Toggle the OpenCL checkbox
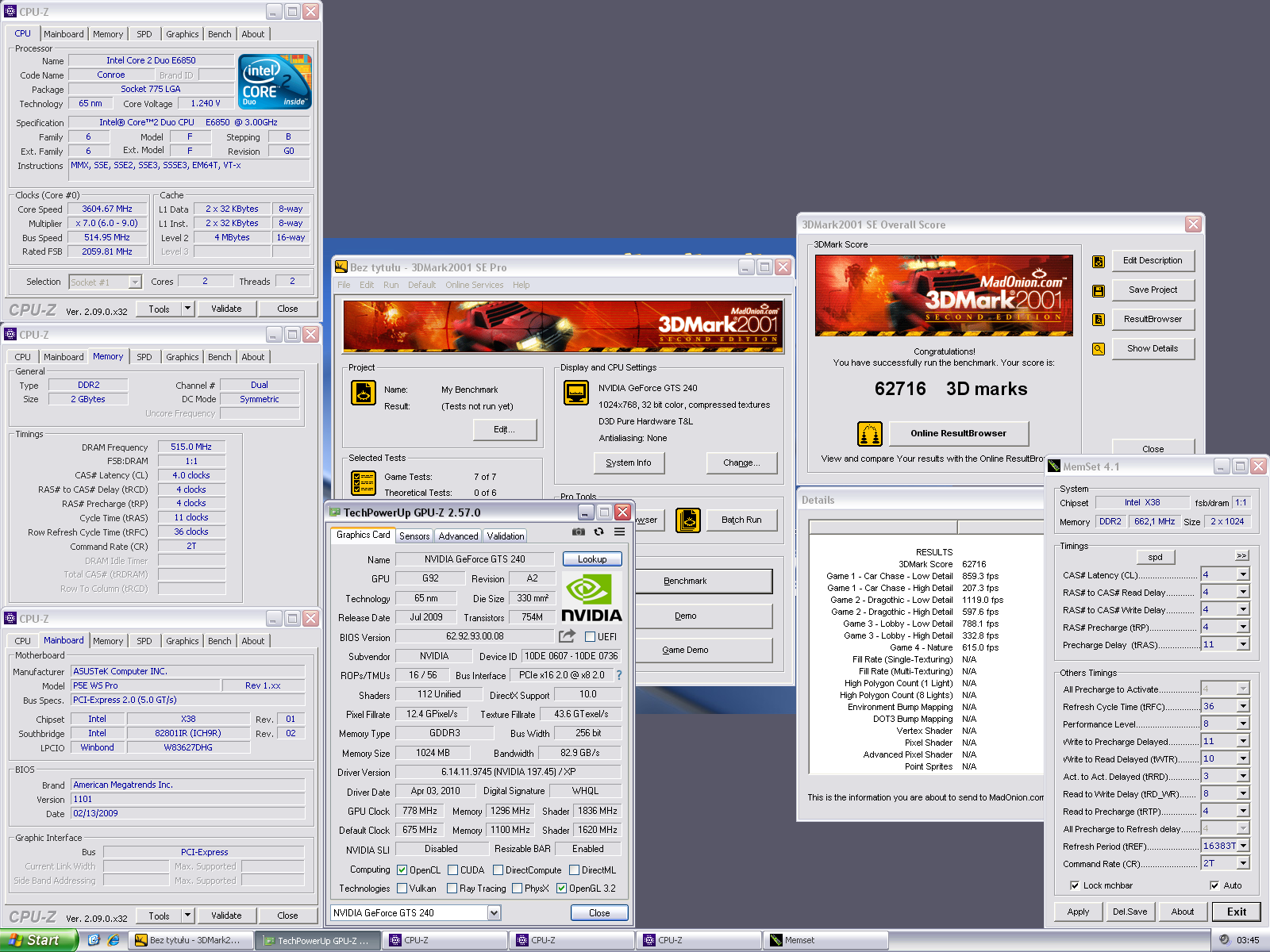Screen dimensions: 1270x952 402,870
